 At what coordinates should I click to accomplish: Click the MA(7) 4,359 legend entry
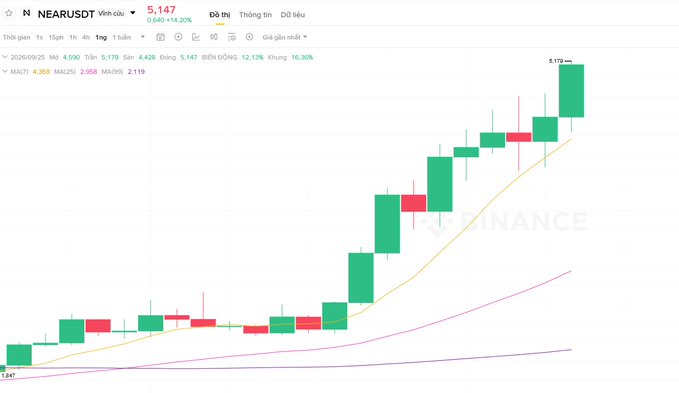click(30, 71)
